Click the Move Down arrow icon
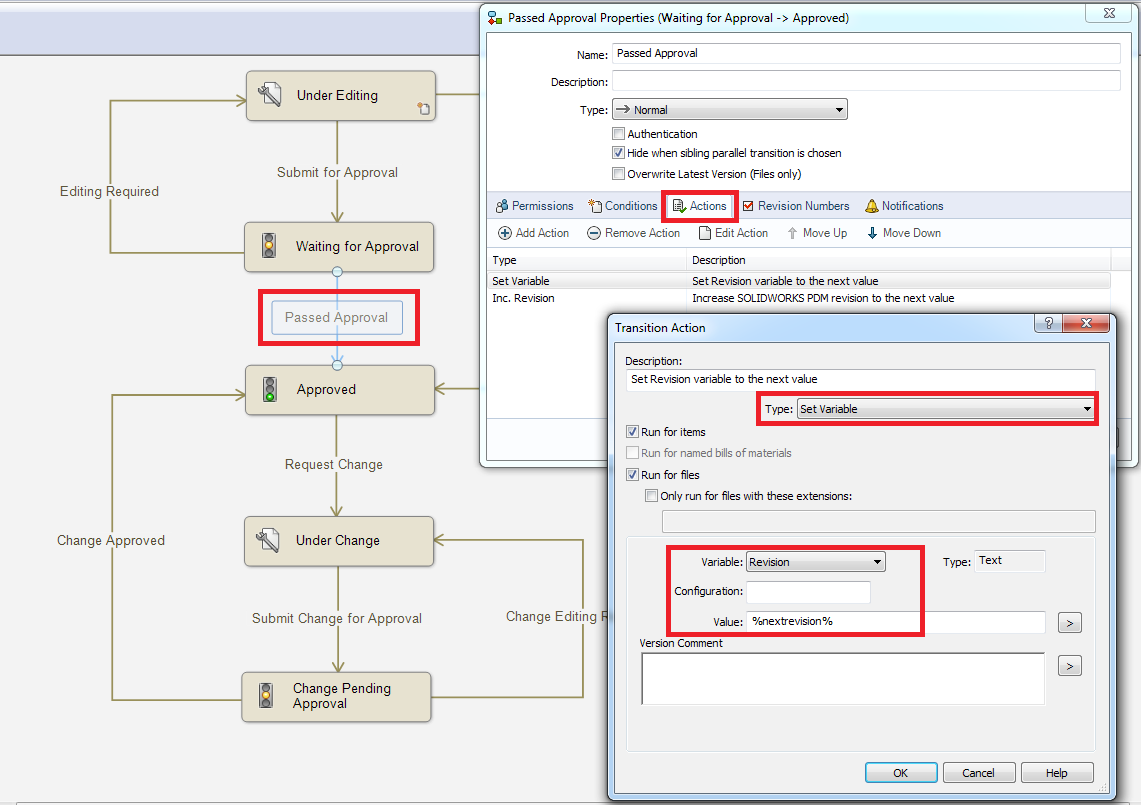1141x805 pixels. pyautogui.click(x=871, y=233)
